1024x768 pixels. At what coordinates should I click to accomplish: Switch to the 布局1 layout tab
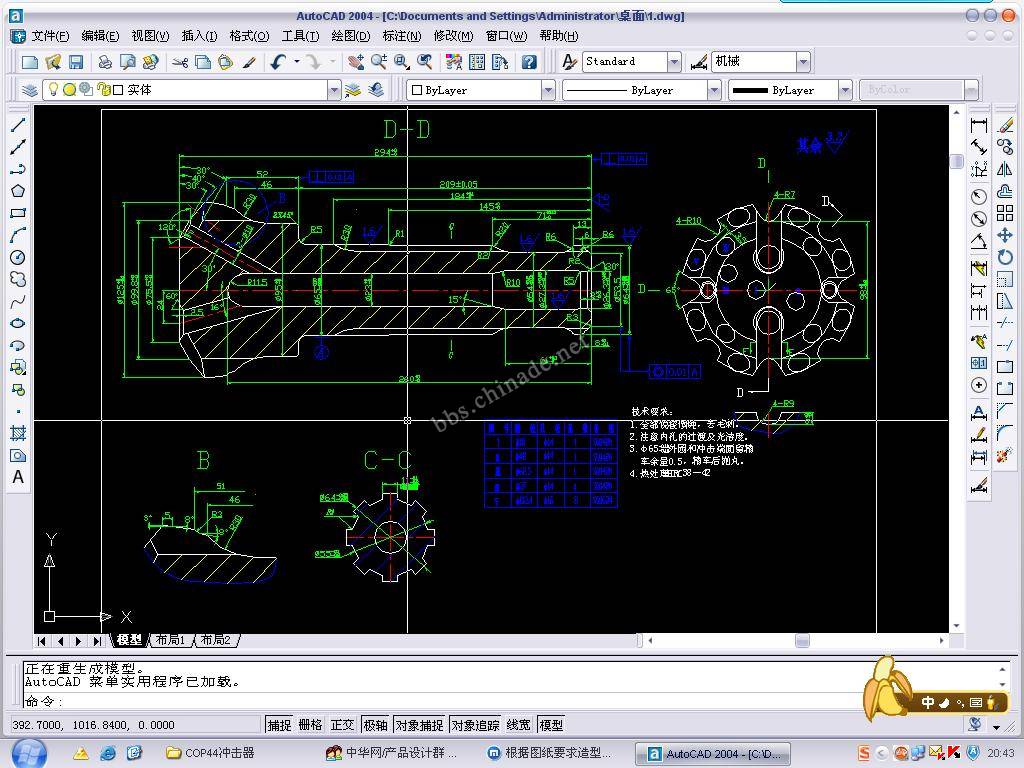pyautogui.click(x=171, y=640)
